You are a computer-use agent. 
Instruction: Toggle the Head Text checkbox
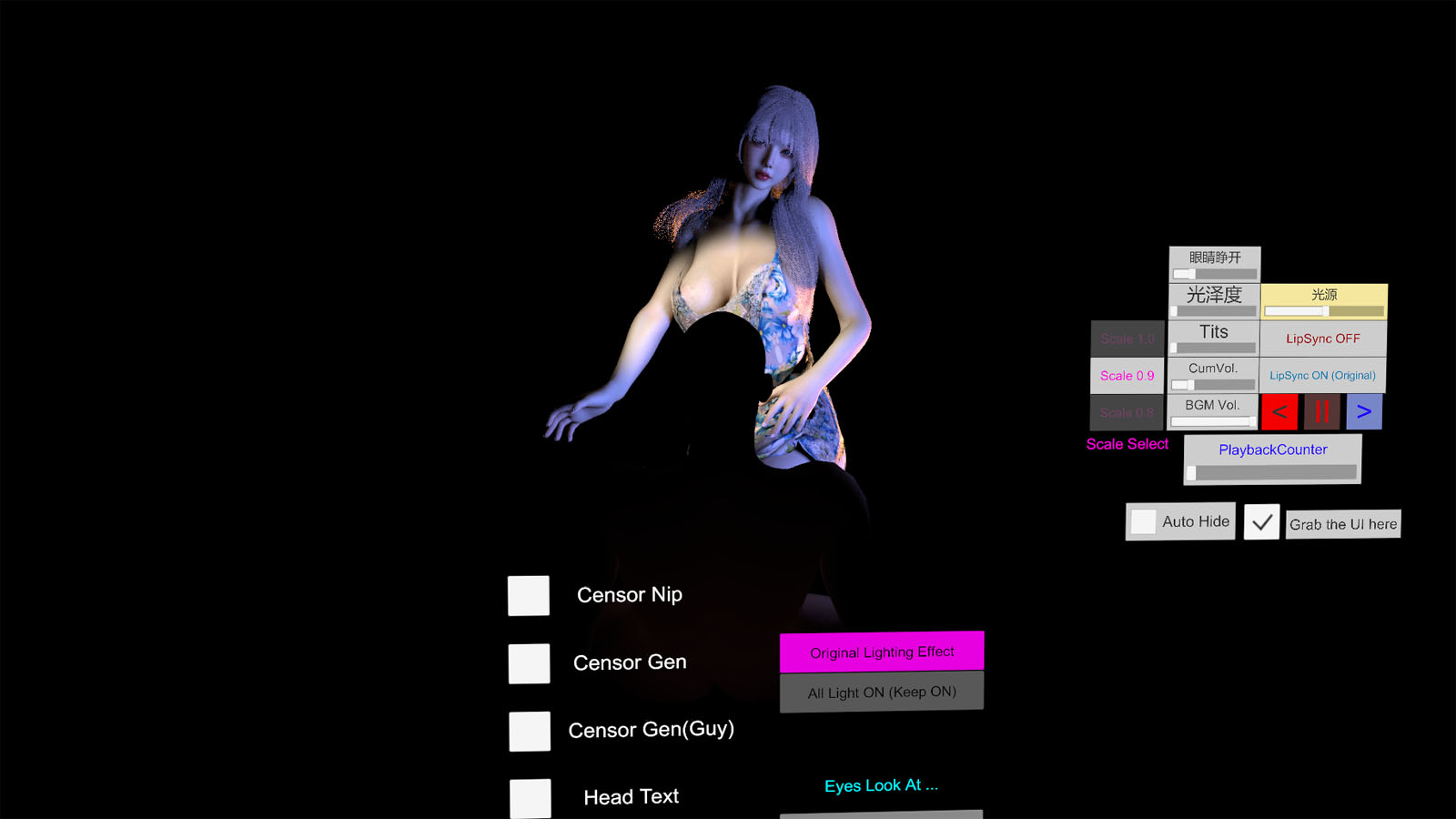tap(530, 798)
